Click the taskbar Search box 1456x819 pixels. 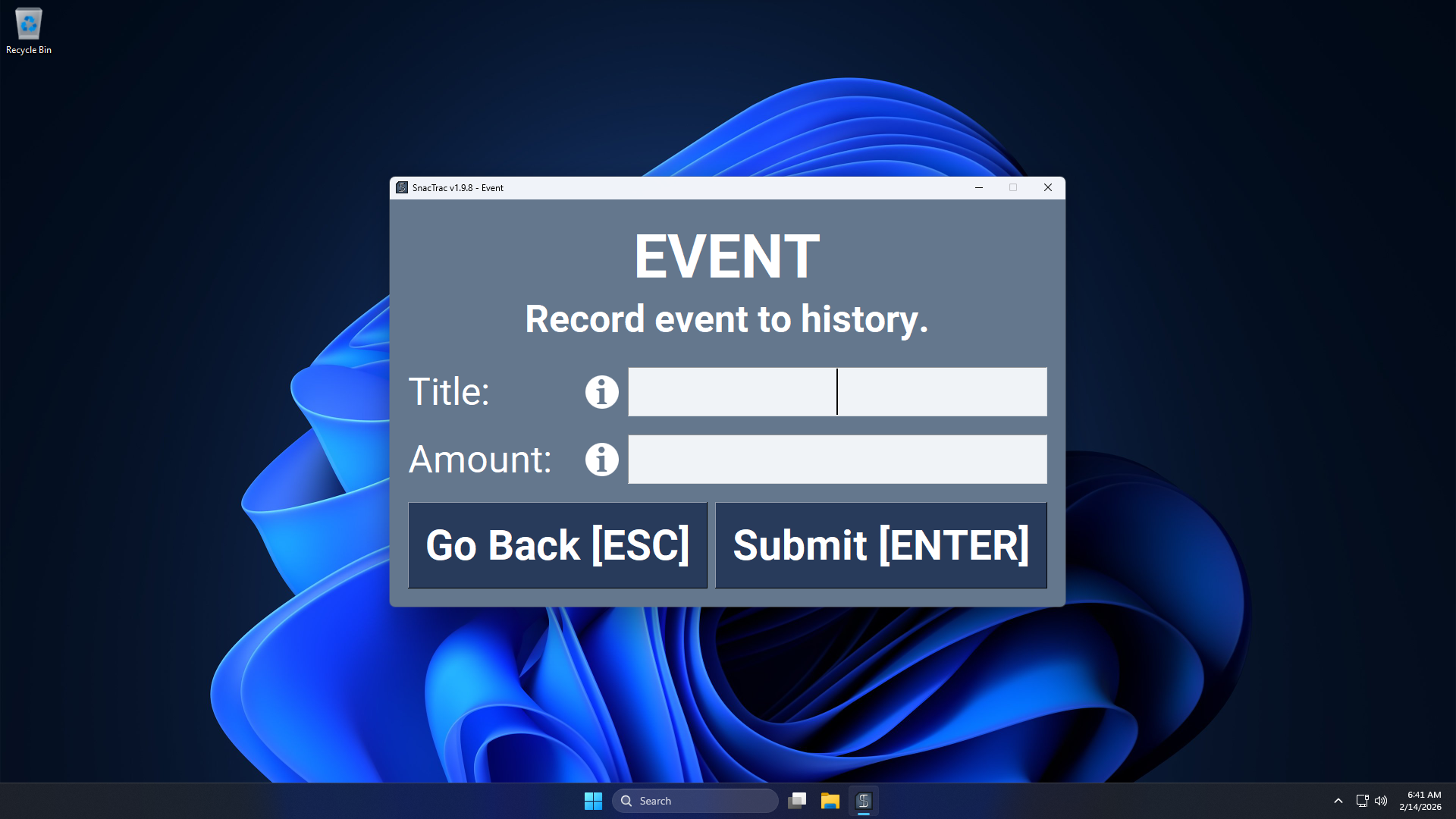(695, 801)
